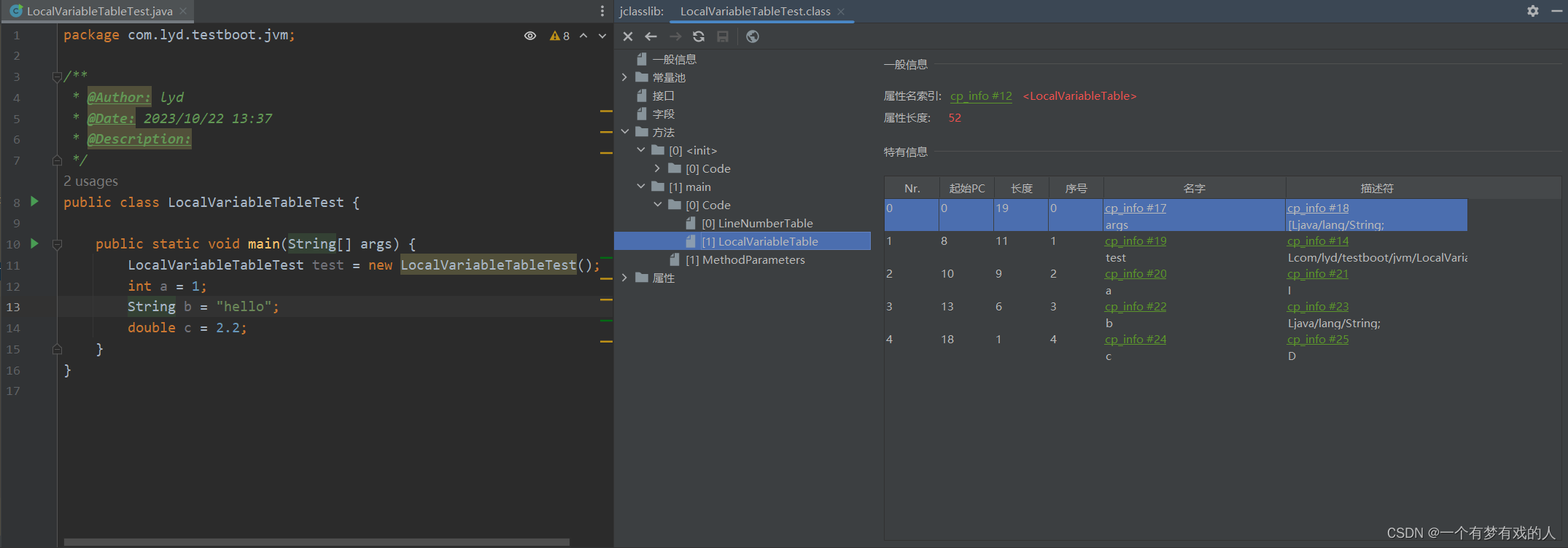Hide the jclasslib tool window

point(1556,11)
